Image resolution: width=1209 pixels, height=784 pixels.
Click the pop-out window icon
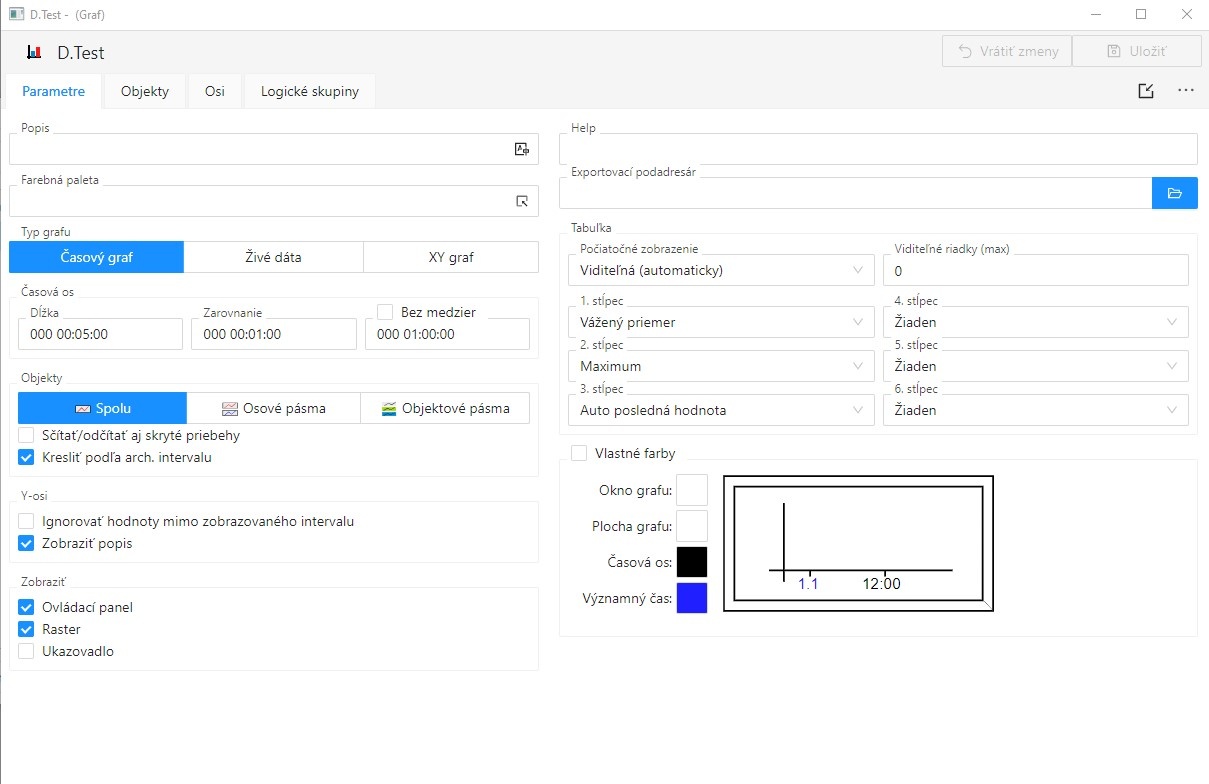tap(1146, 91)
